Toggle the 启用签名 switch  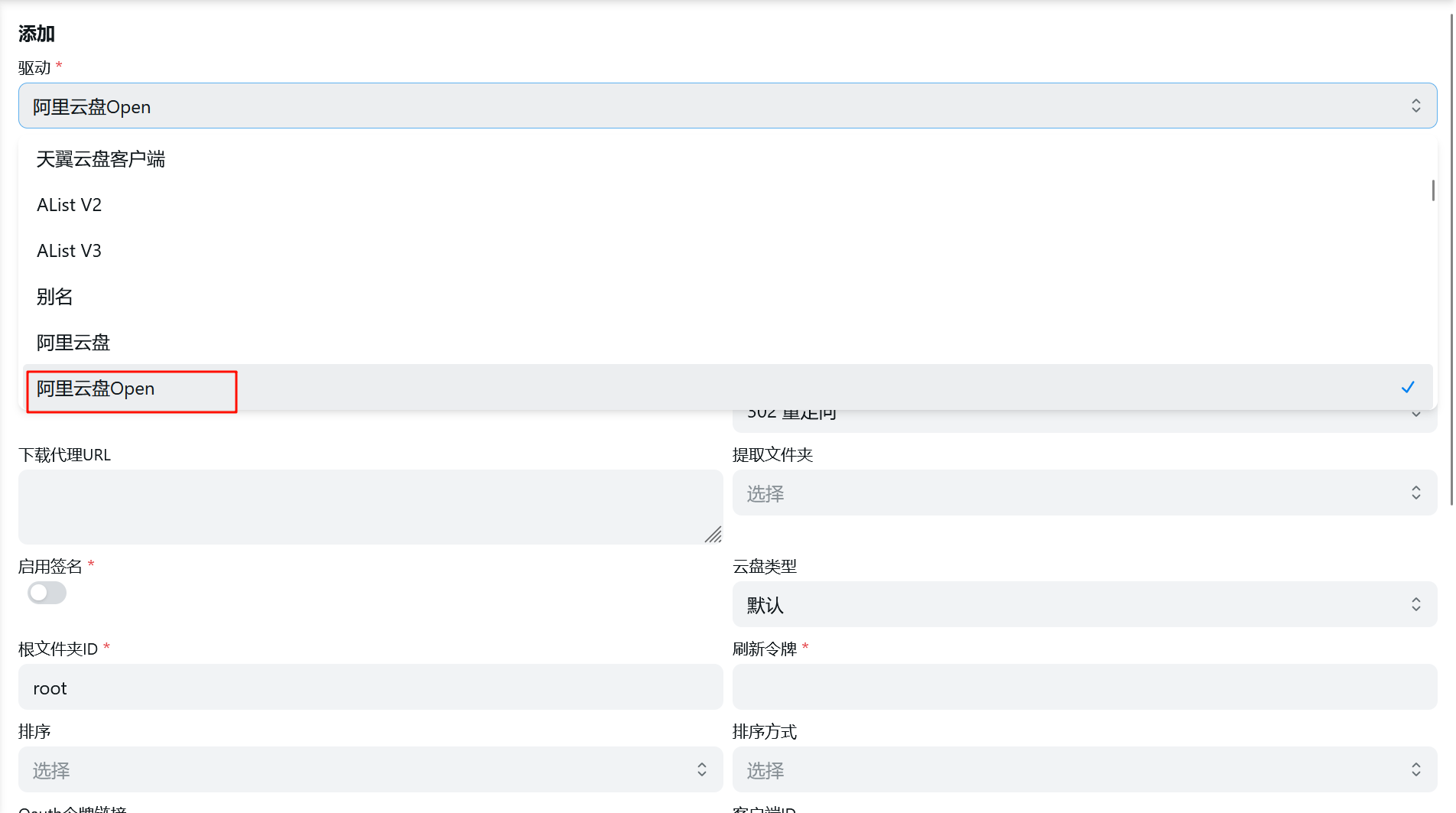pyautogui.click(x=47, y=593)
